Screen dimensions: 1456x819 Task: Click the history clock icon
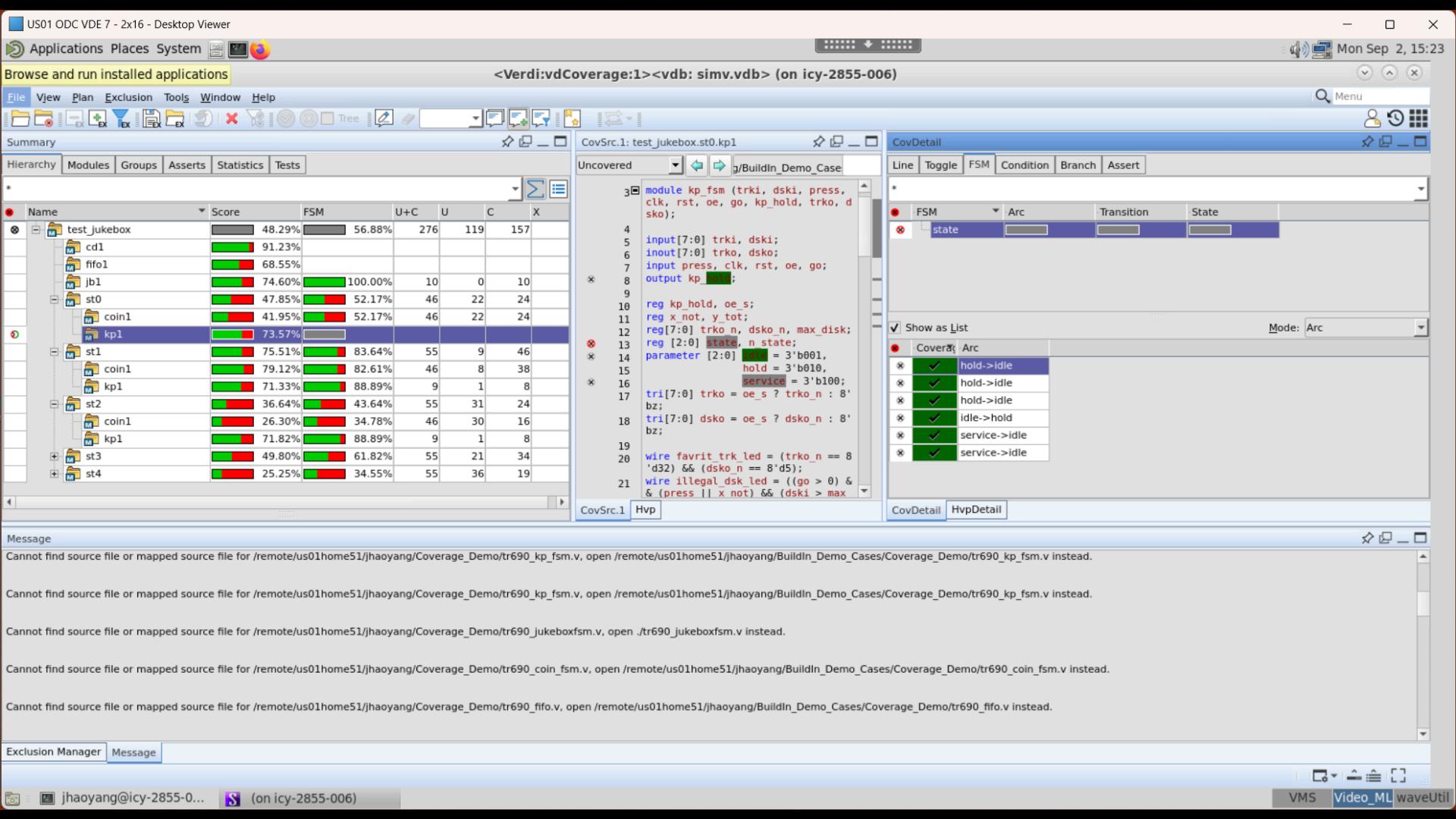pyautogui.click(x=1395, y=118)
